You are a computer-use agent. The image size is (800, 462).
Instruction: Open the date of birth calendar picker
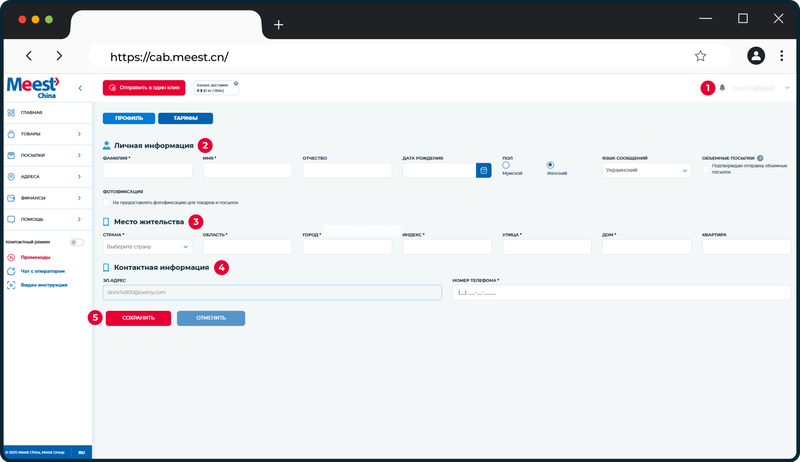tap(484, 170)
